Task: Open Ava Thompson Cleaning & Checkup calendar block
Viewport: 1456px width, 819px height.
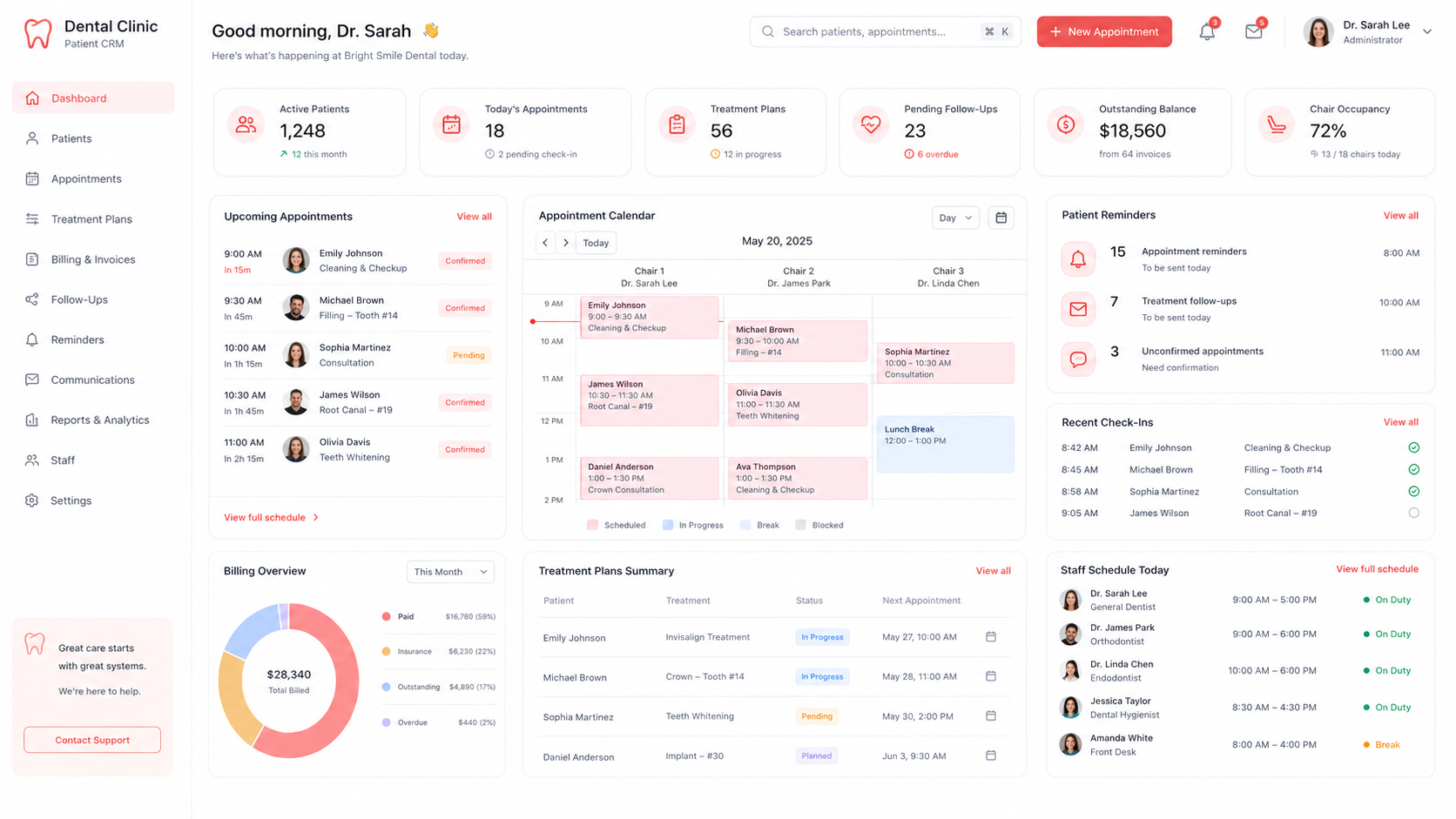Action: (x=798, y=479)
